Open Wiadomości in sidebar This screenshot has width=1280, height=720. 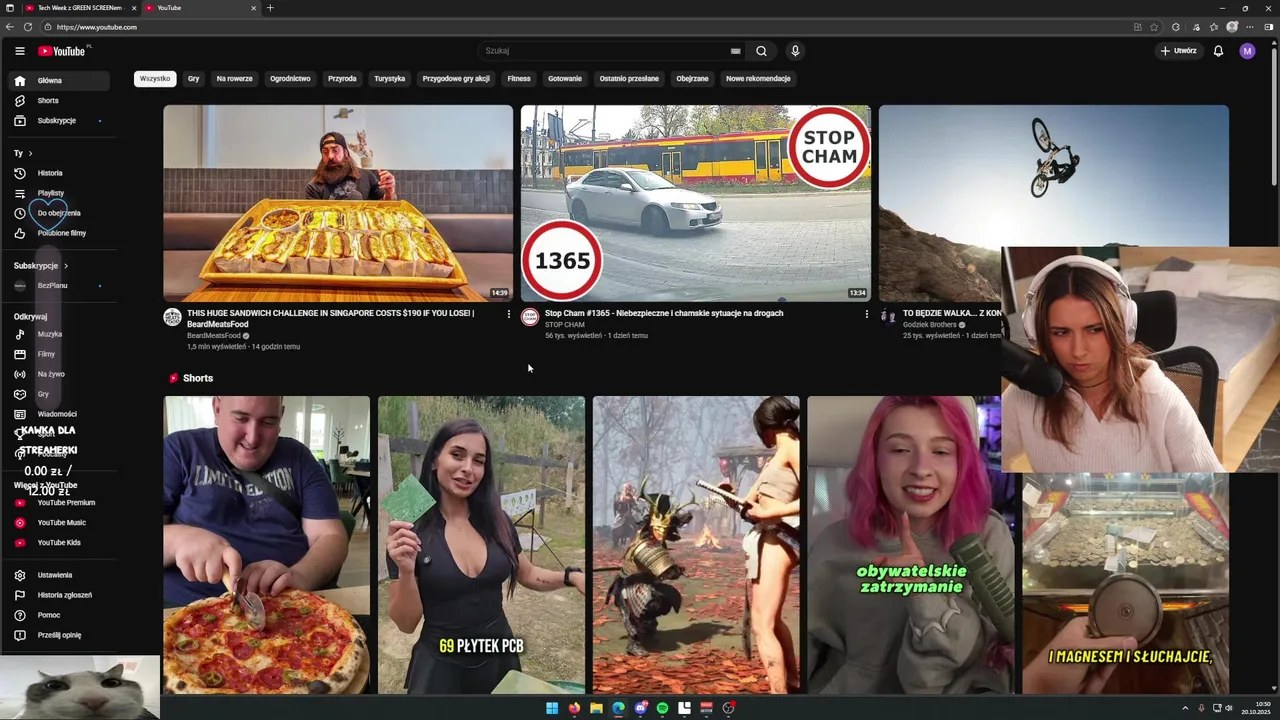(60, 414)
